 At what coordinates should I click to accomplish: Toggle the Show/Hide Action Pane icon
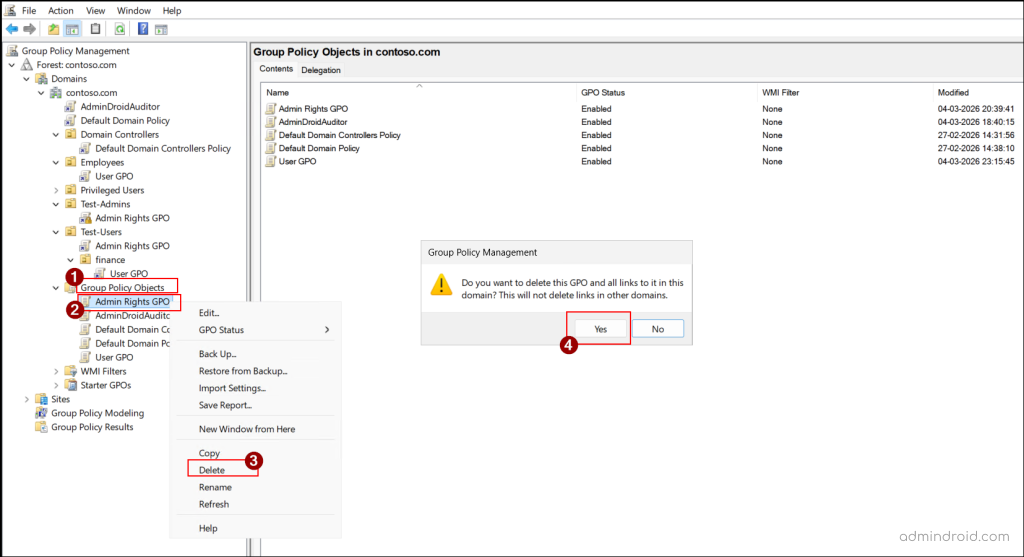click(x=161, y=29)
